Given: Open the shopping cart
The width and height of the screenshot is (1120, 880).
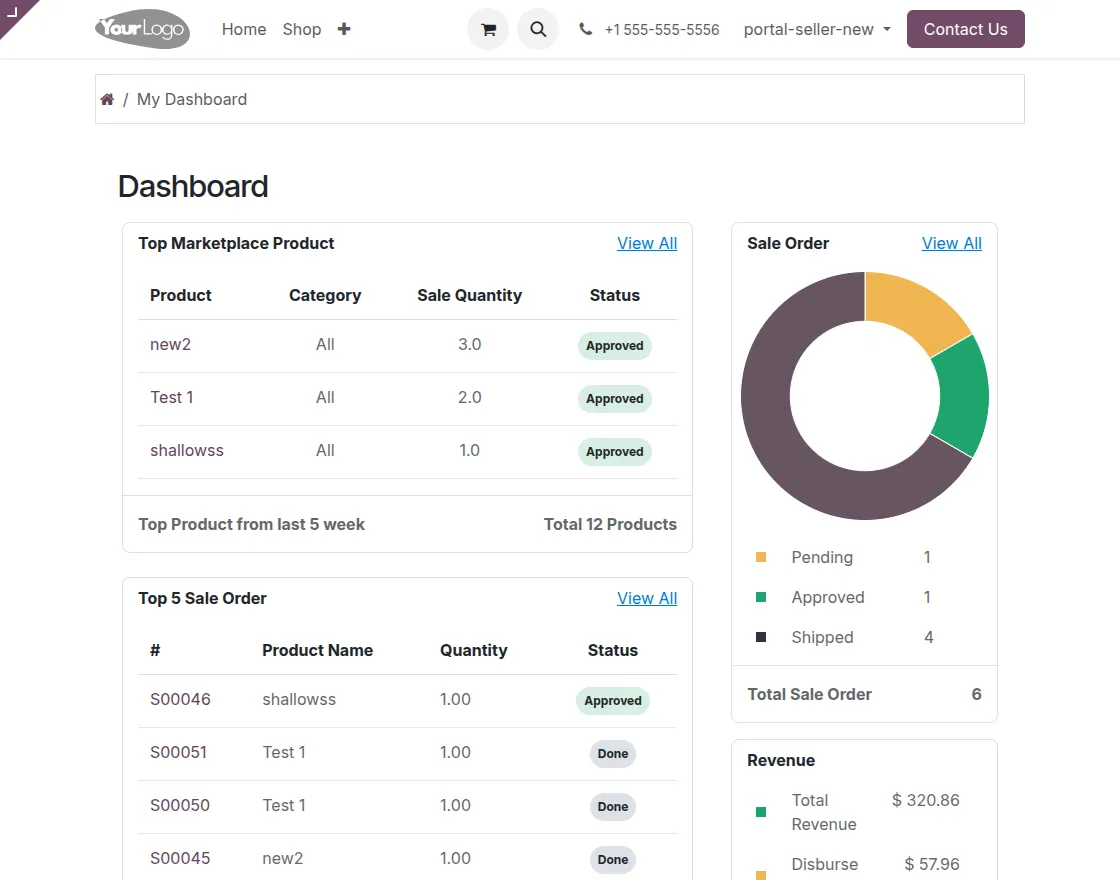Looking at the screenshot, I should tap(488, 29).
